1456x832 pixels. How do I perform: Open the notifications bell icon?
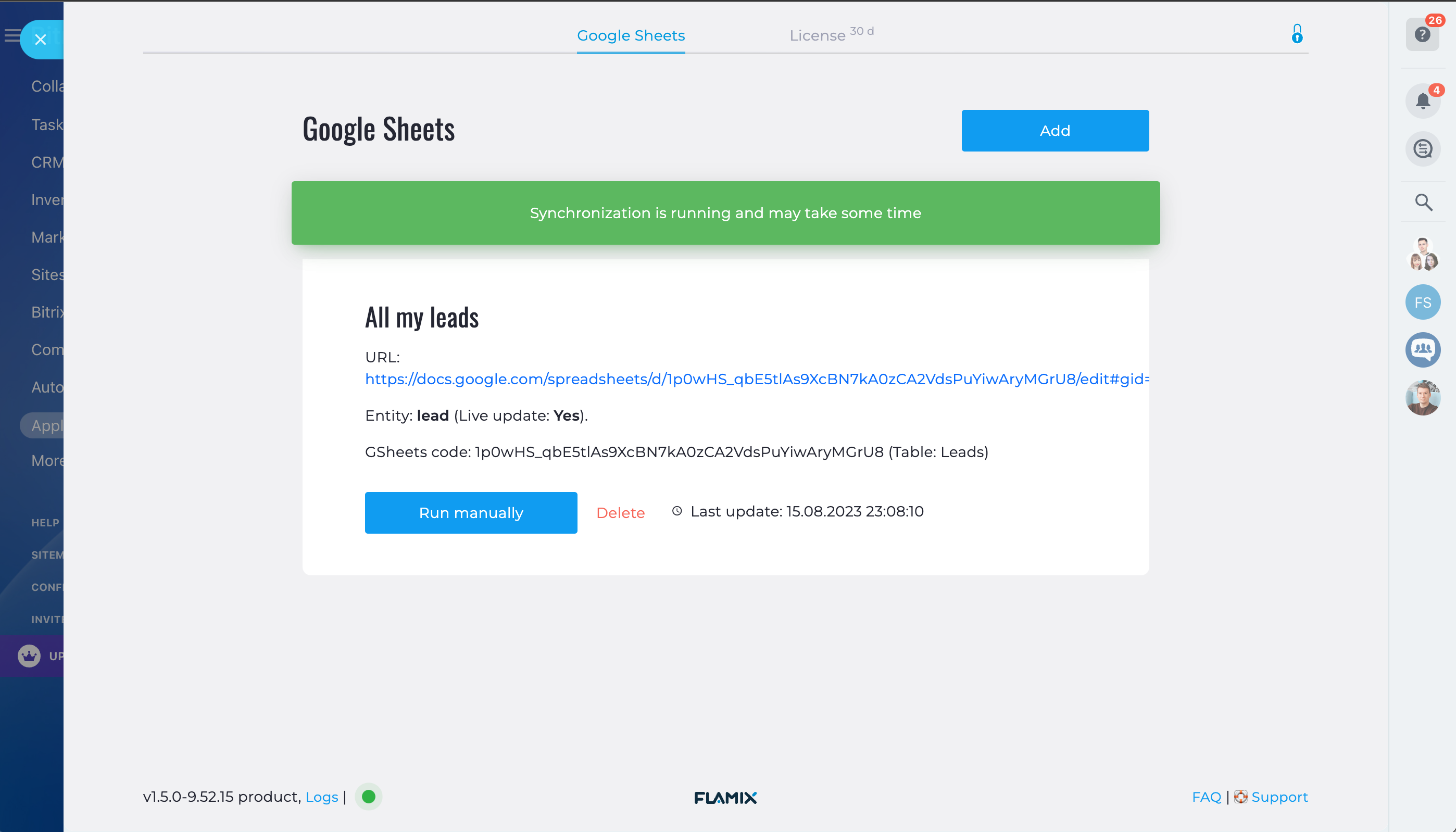tap(1422, 101)
